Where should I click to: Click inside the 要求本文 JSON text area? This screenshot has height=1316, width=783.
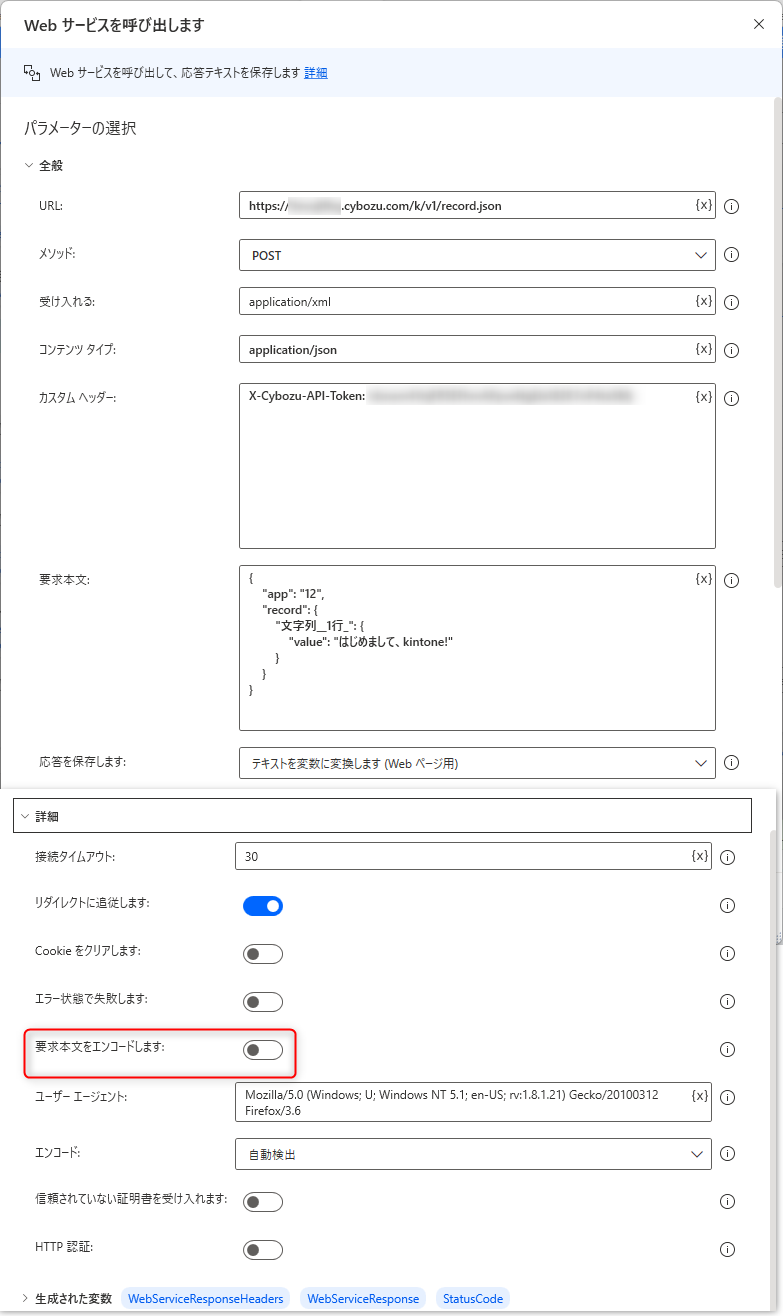[477, 648]
